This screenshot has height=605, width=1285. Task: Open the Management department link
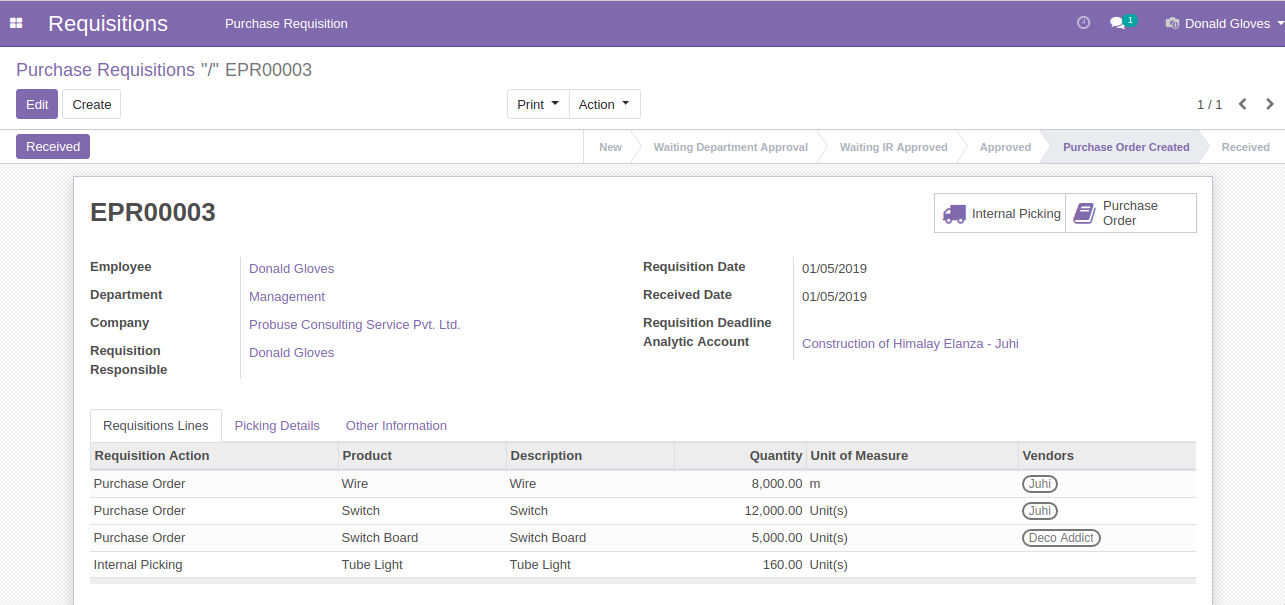click(287, 296)
